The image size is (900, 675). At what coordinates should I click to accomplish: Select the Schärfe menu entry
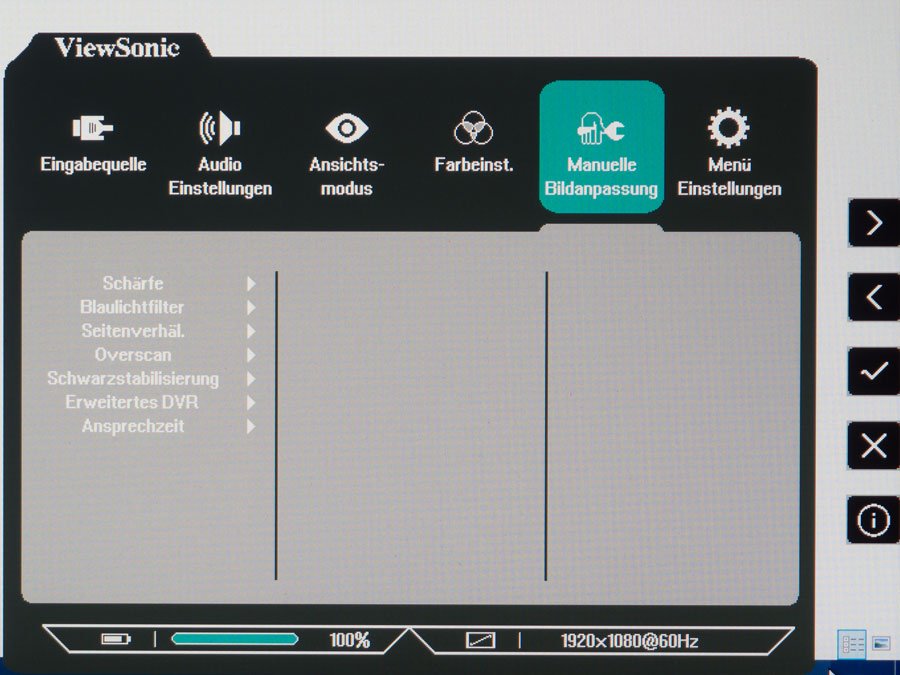point(133,284)
